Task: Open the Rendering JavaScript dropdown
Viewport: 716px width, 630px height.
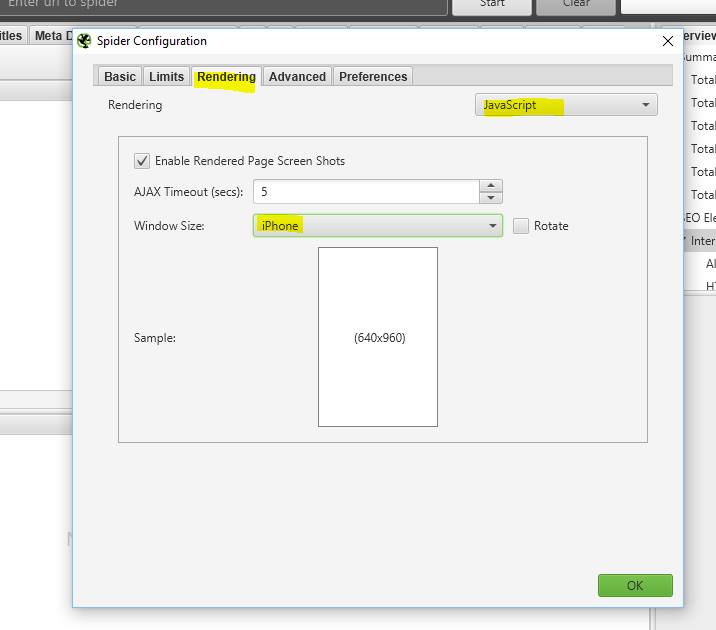Action: (x=565, y=105)
